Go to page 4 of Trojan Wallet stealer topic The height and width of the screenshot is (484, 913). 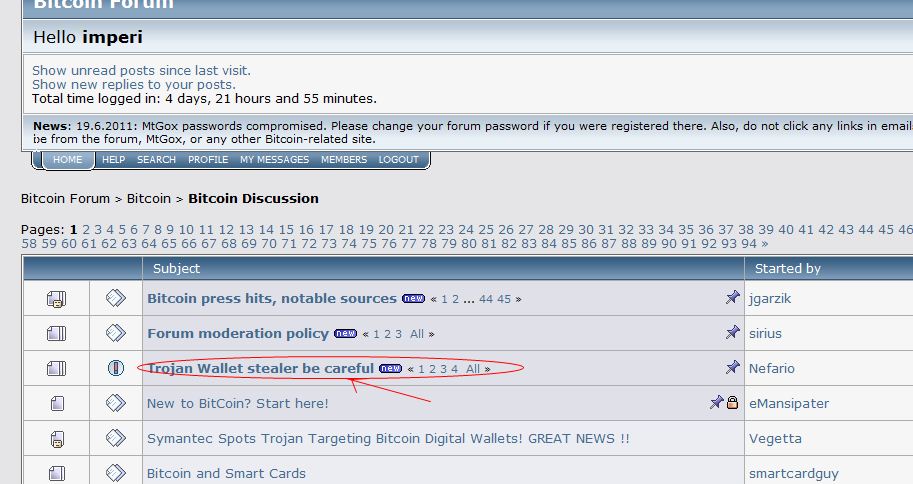[454, 369]
